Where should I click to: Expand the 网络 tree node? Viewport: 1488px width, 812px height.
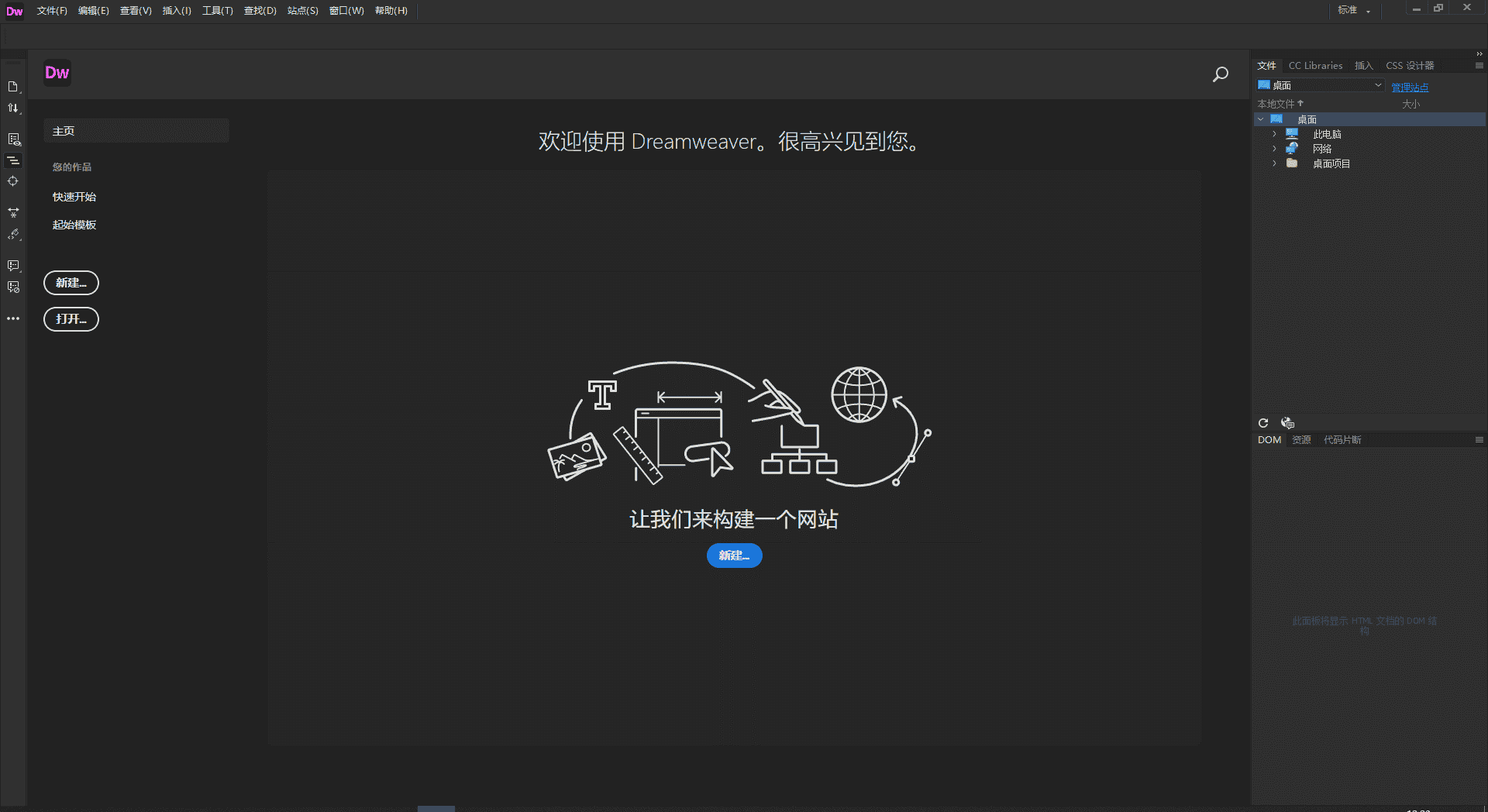coord(1274,149)
